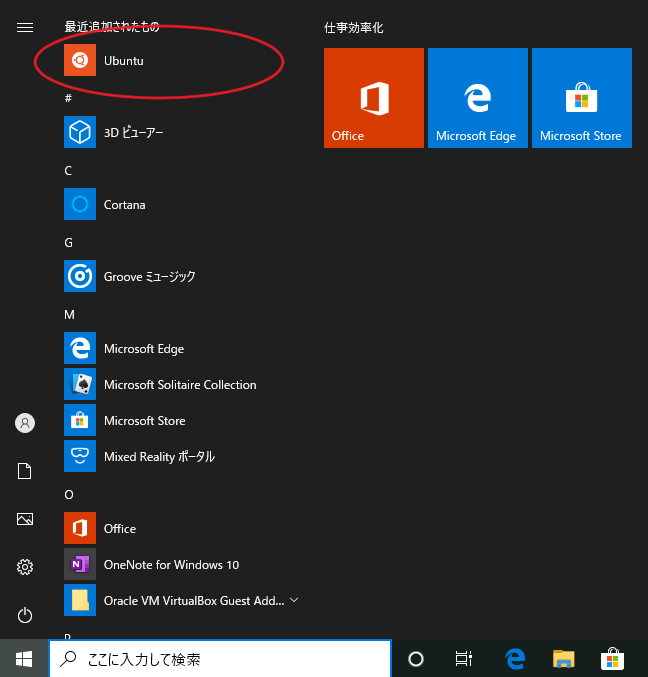Open Microsoft Solitaire Collection
This screenshot has width=648, height=677.
tap(179, 385)
